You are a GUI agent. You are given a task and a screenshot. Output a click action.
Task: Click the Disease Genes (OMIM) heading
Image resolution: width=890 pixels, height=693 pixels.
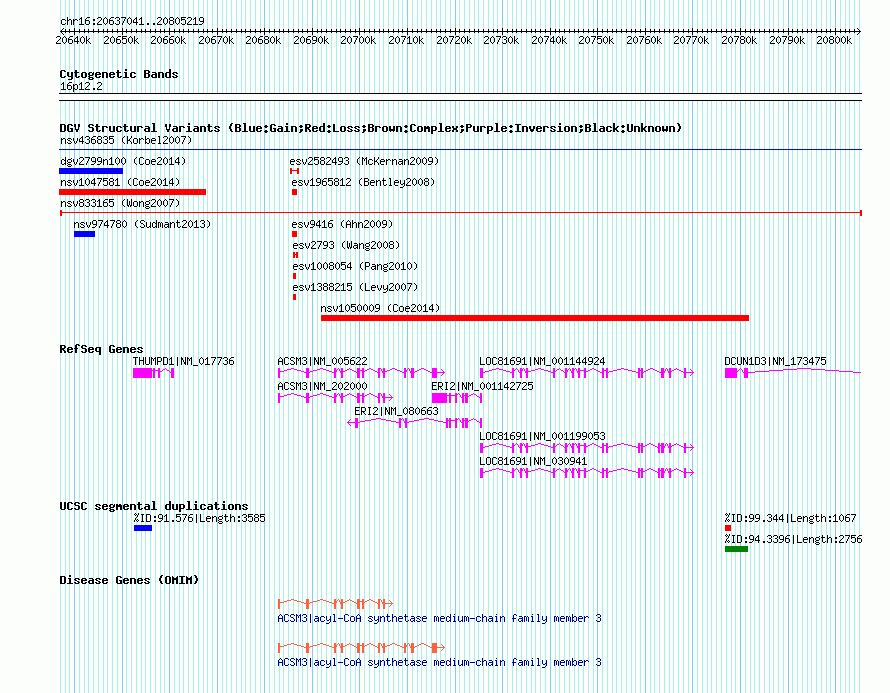(x=129, y=580)
